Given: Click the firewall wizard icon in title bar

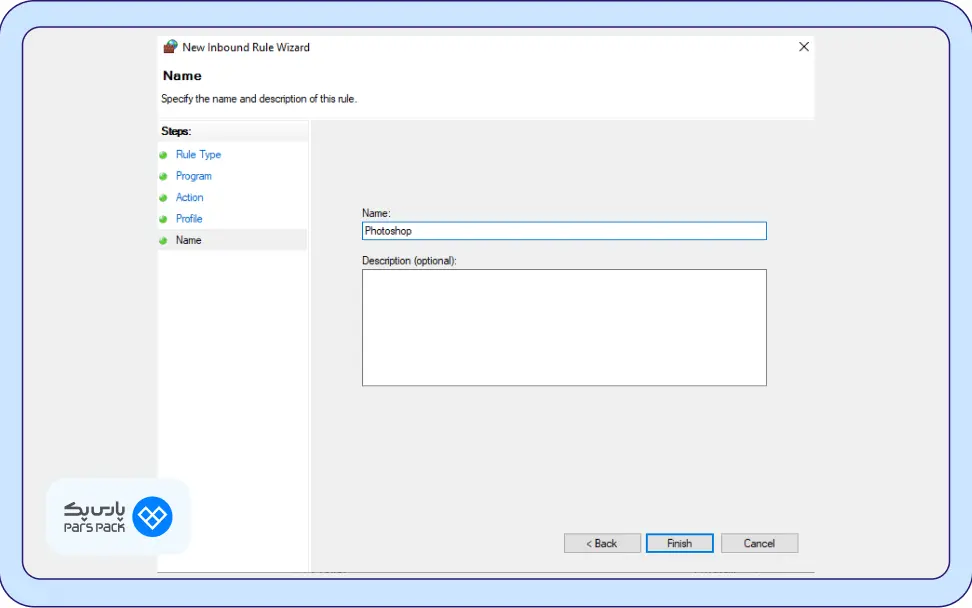Looking at the screenshot, I should click(x=170, y=47).
